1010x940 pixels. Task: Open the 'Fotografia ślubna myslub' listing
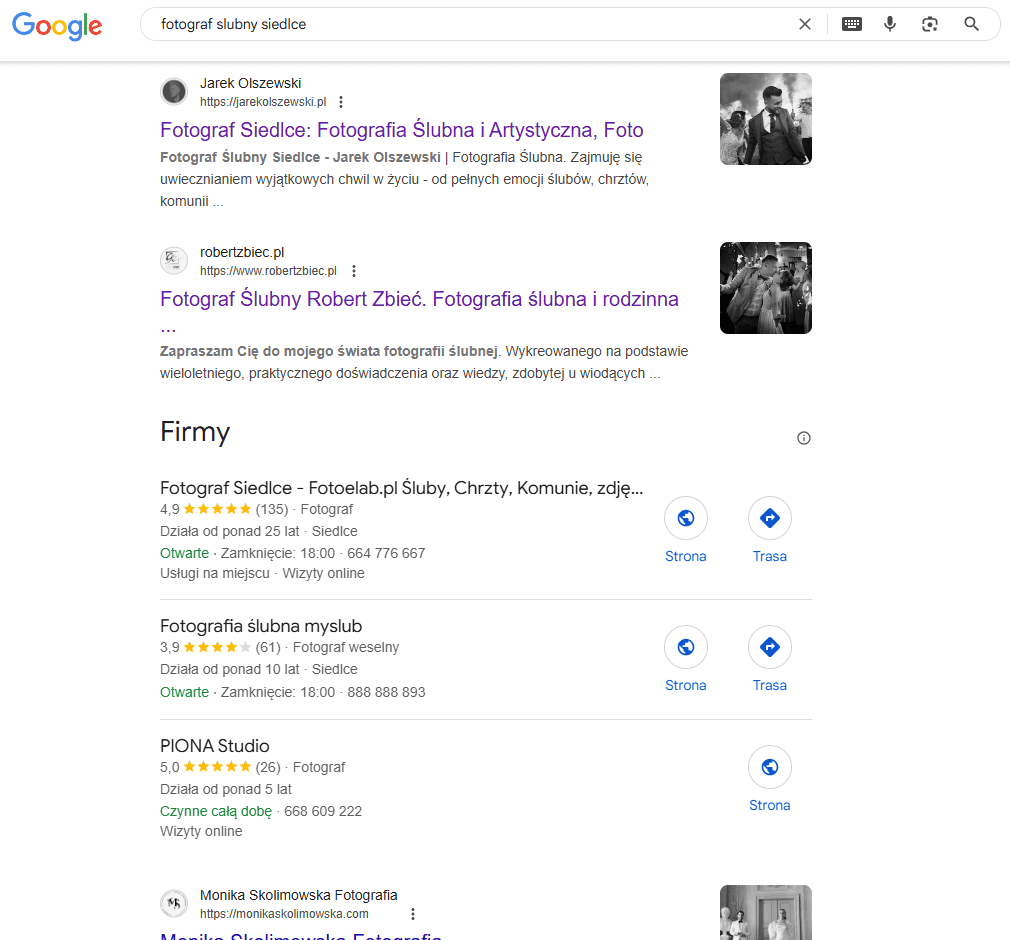261,626
